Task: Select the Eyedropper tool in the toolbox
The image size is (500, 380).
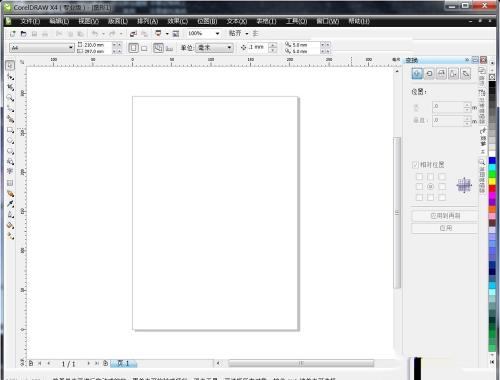Action: point(10,204)
